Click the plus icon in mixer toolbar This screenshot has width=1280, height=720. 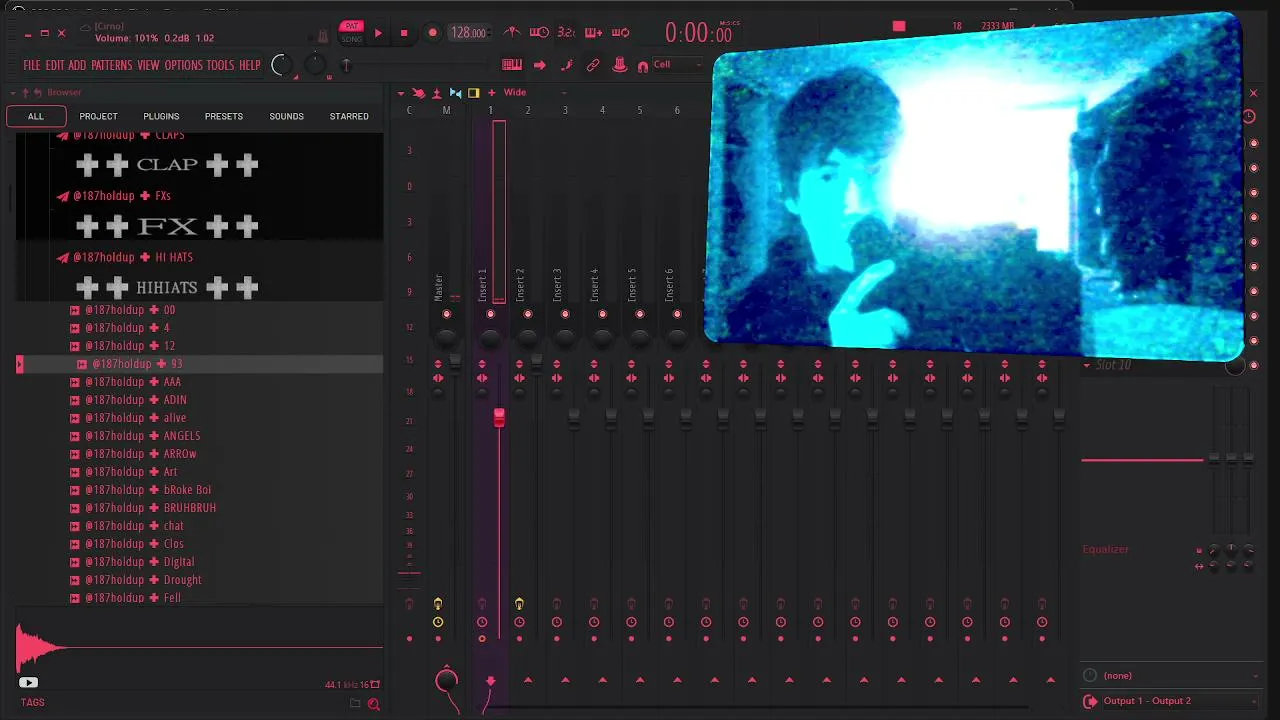(x=491, y=93)
